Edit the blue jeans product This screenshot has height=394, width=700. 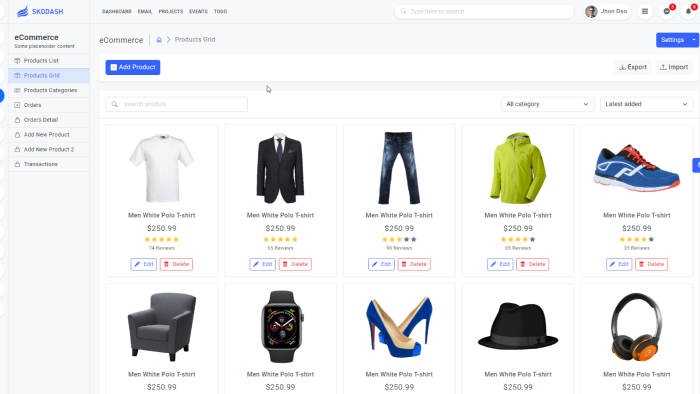tap(381, 264)
